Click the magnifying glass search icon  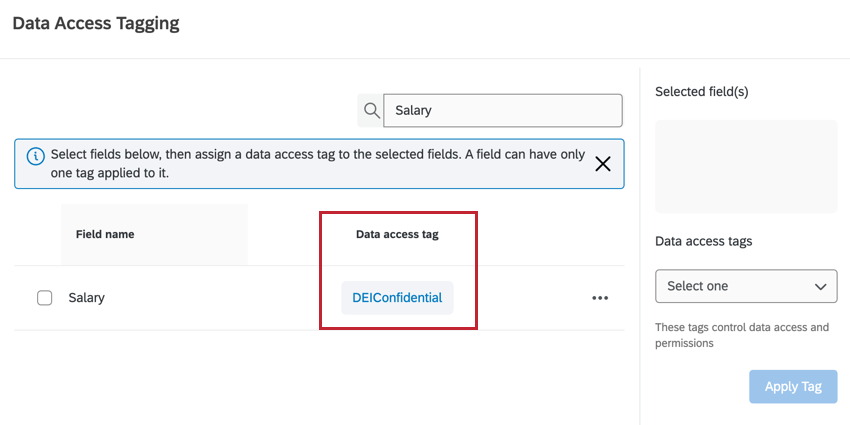coord(371,110)
